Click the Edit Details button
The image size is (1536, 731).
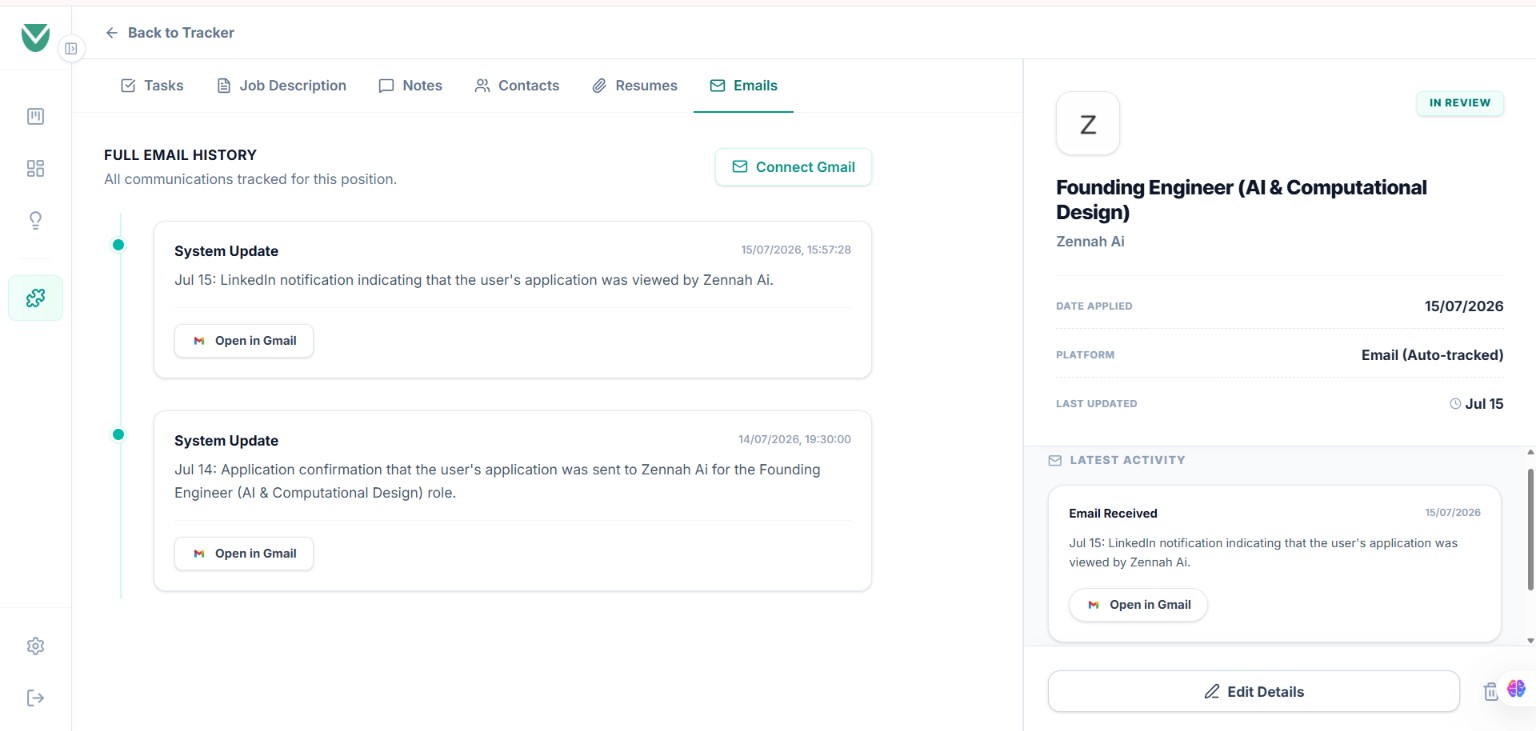[x=1254, y=691]
